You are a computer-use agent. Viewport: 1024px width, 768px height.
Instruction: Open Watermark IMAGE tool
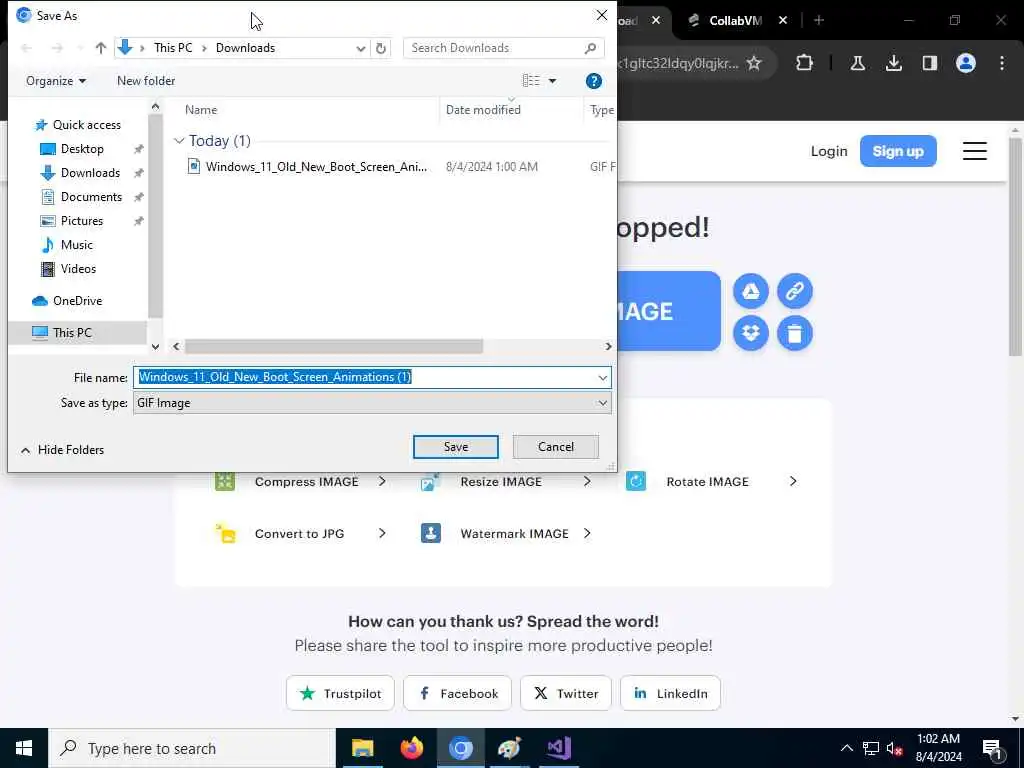[x=506, y=534]
